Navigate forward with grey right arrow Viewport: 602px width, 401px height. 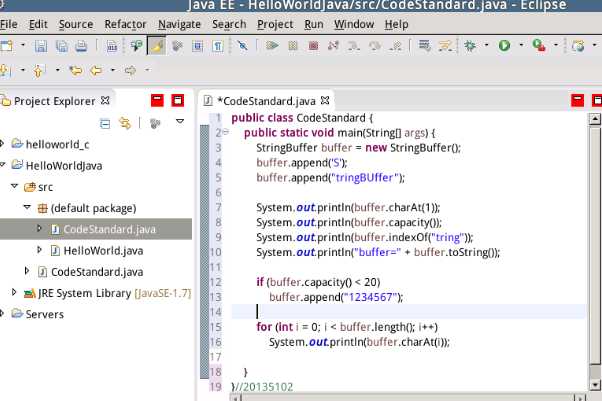point(131,70)
